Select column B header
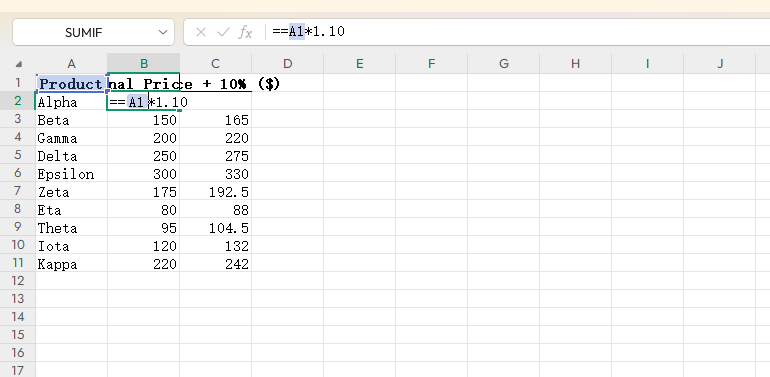770x377 pixels. click(143, 63)
